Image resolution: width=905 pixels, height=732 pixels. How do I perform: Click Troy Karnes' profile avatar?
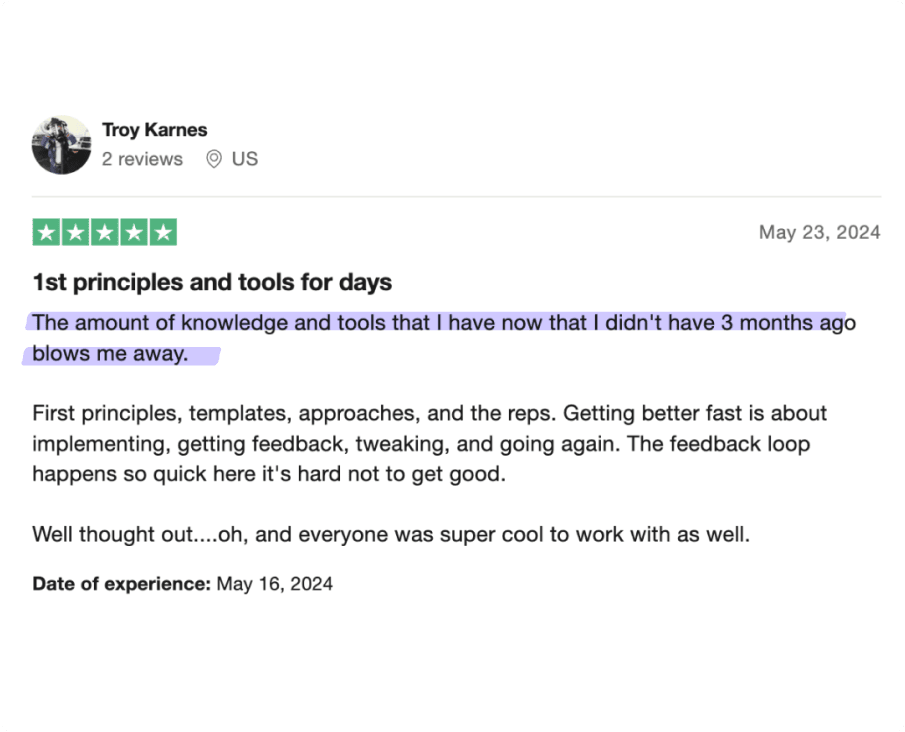click(x=61, y=145)
